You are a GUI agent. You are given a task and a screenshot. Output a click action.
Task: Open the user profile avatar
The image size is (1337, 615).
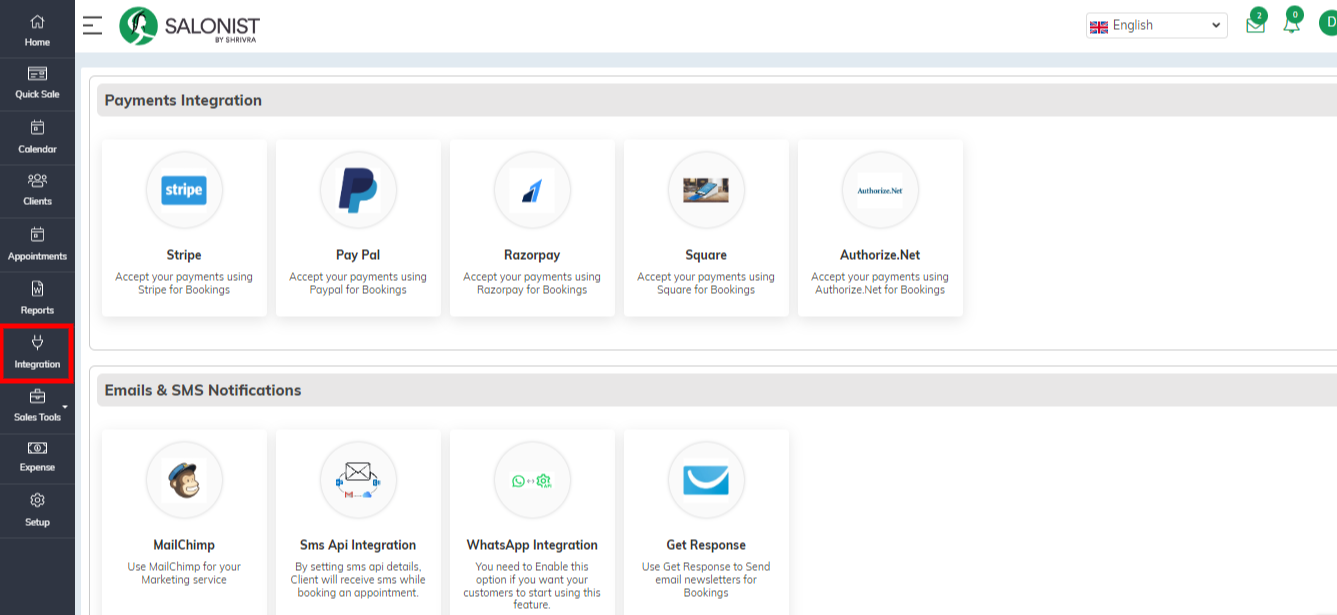[1329, 25]
